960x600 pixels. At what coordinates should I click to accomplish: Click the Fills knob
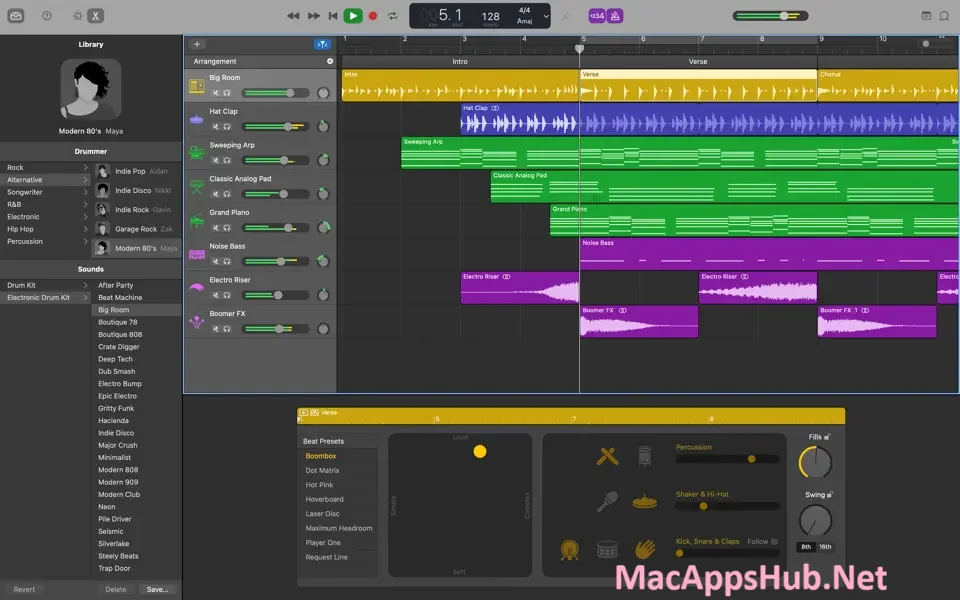tap(815, 462)
